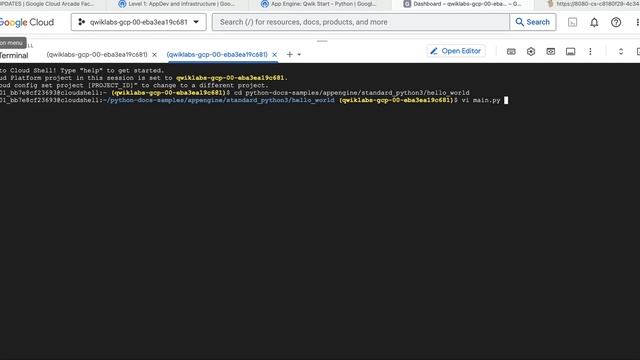Viewport: 640px width, 360px height.
Task: Toggle the on-screen keyboard icon
Action: coord(511,51)
